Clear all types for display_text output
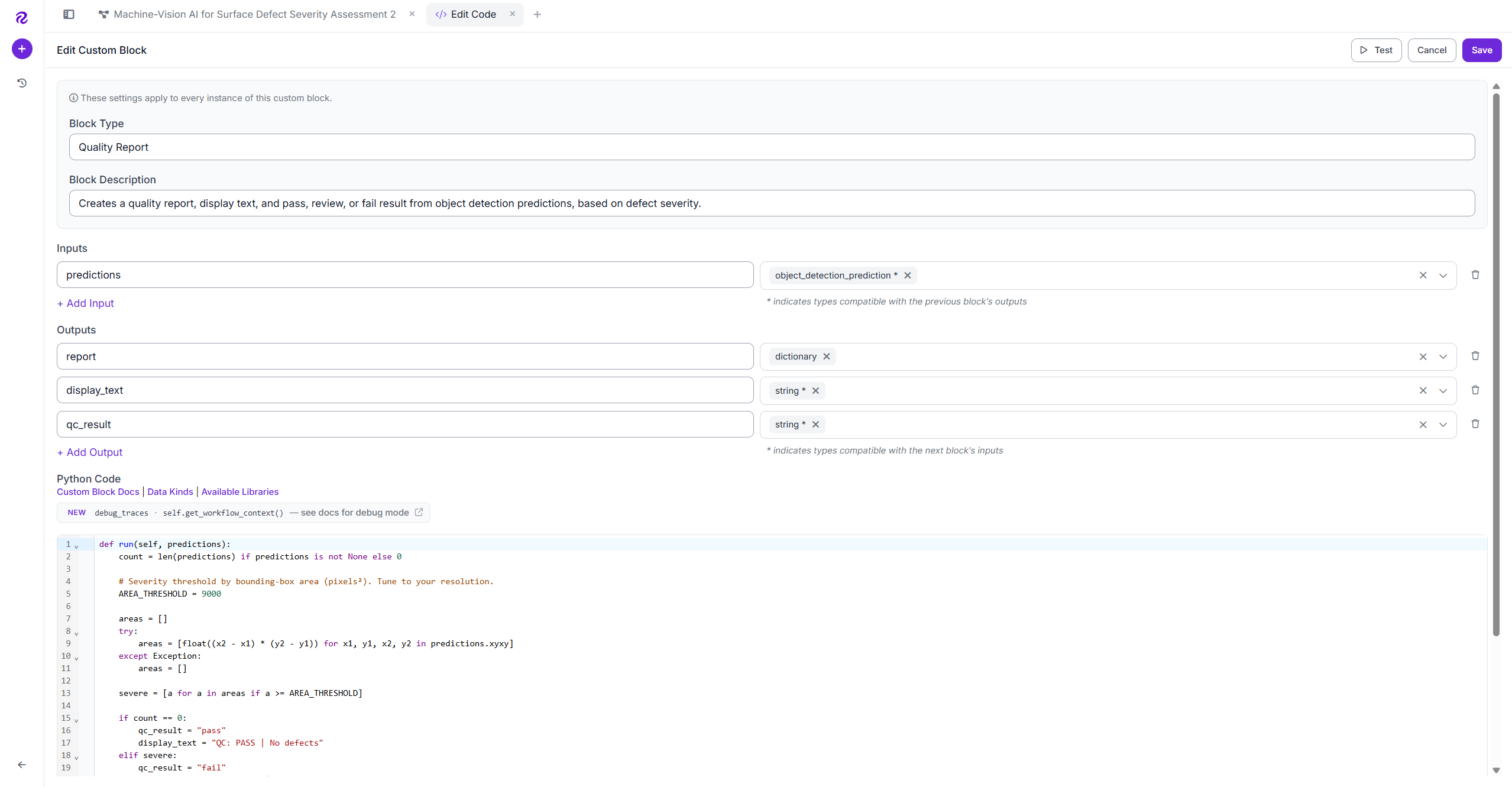The height and width of the screenshot is (787, 1512). coord(1423,391)
